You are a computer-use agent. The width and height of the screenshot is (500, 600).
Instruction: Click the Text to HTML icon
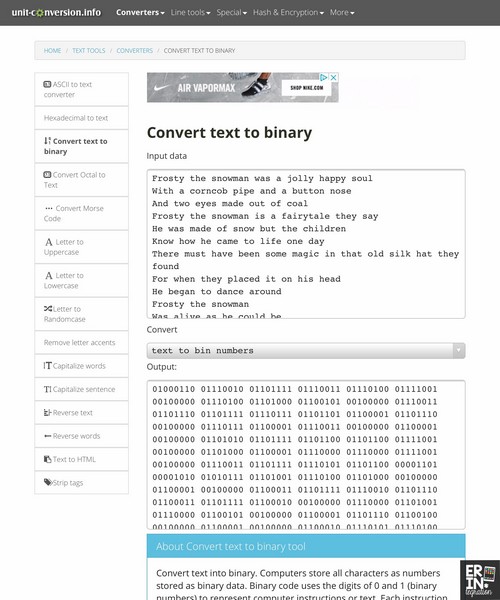[x=47, y=459]
